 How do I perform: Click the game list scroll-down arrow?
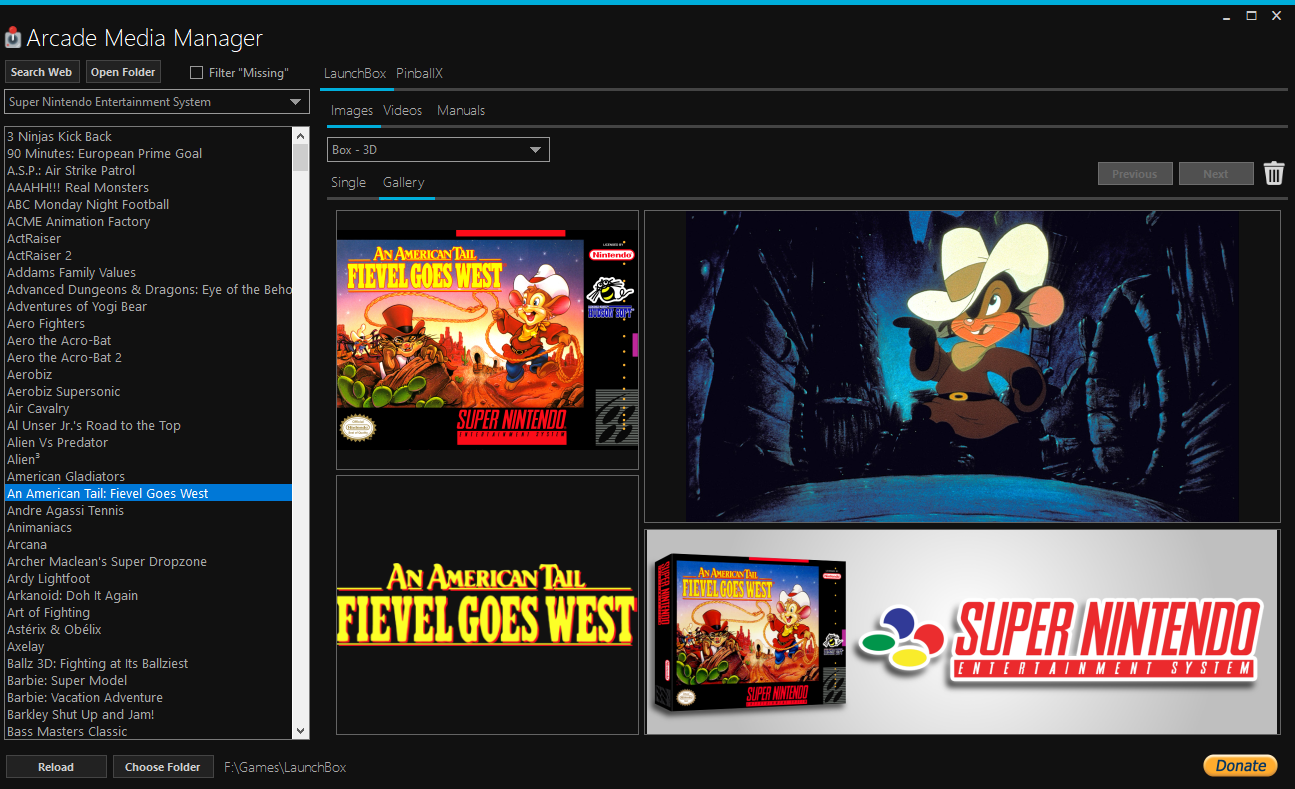pos(301,731)
